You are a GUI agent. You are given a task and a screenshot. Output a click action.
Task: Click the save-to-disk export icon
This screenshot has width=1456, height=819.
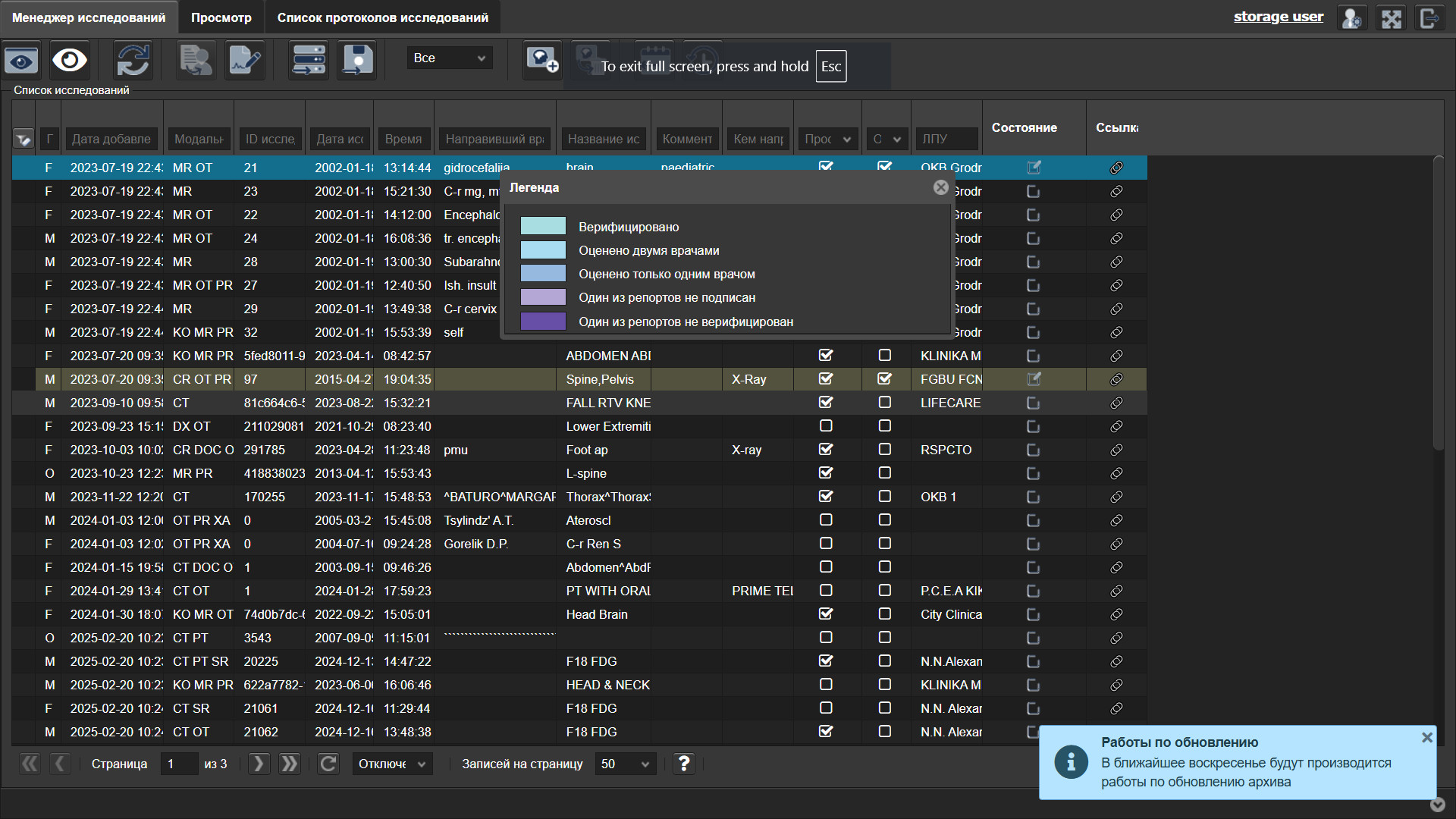356,60
